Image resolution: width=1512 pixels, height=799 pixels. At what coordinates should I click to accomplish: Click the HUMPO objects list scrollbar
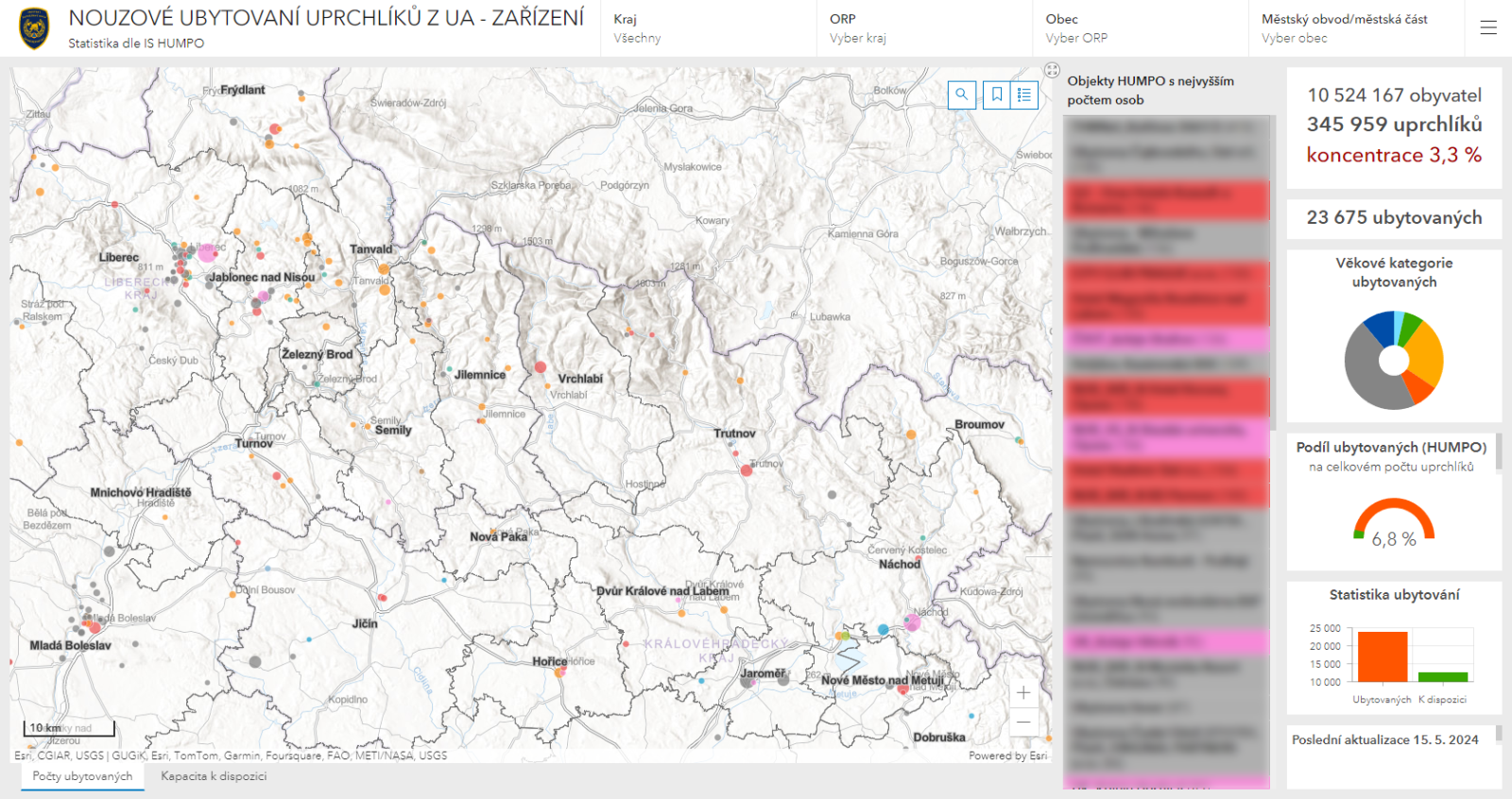pos(1272,274)
